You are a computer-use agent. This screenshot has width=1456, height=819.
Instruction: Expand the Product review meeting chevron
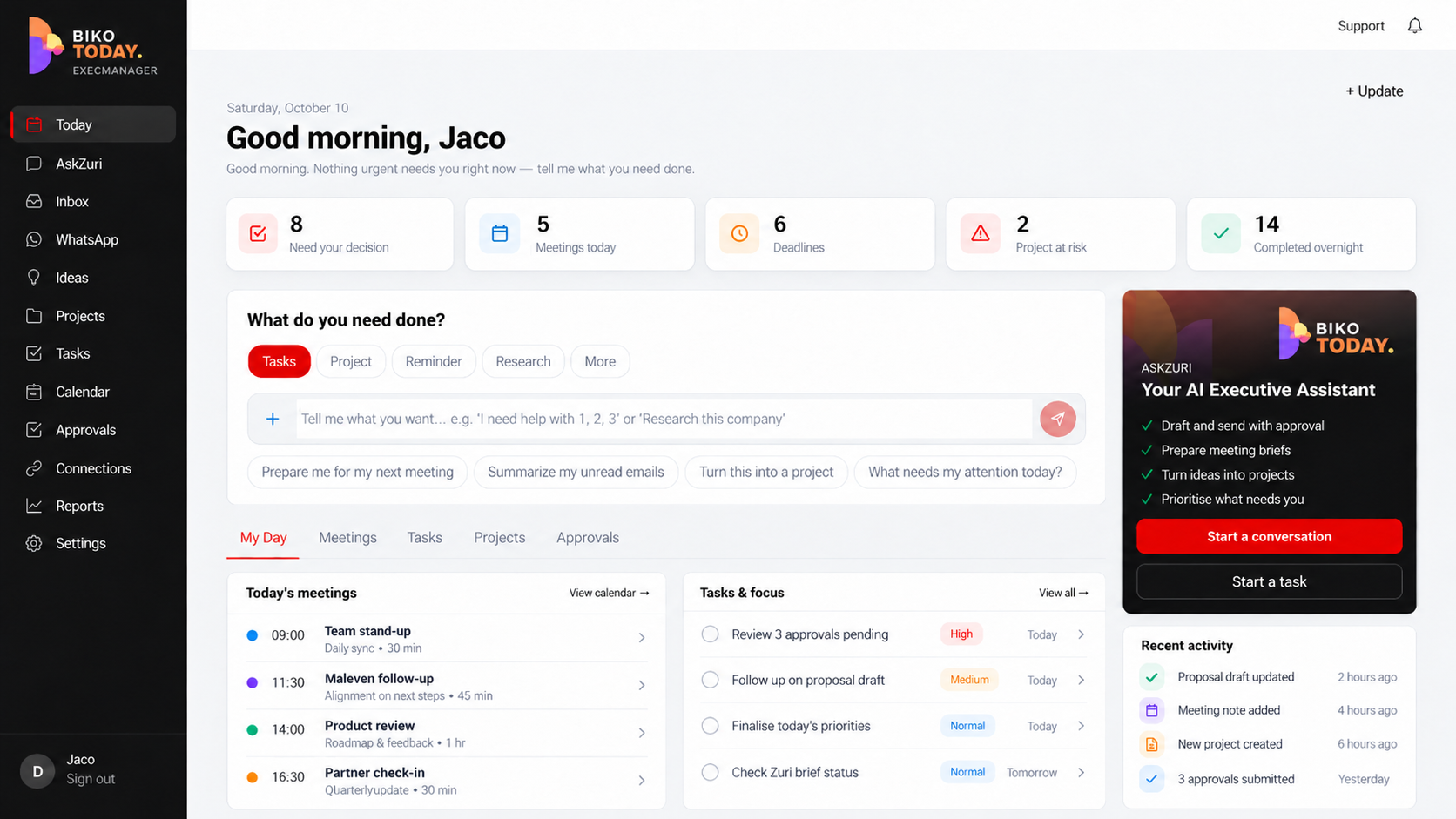point(642,733)
